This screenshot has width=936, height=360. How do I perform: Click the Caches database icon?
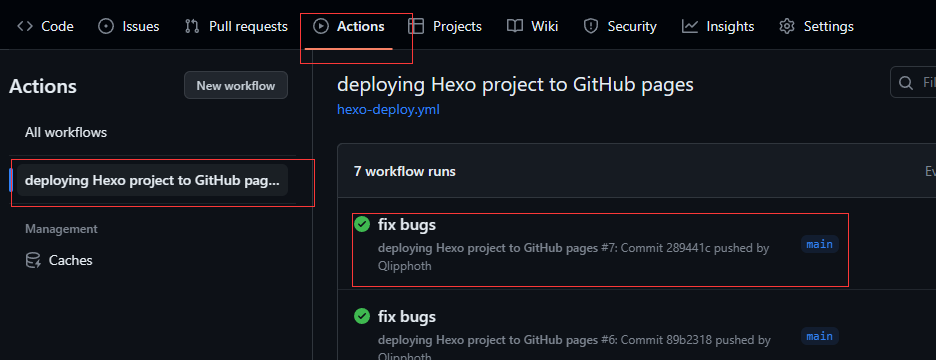click(33, 260)
